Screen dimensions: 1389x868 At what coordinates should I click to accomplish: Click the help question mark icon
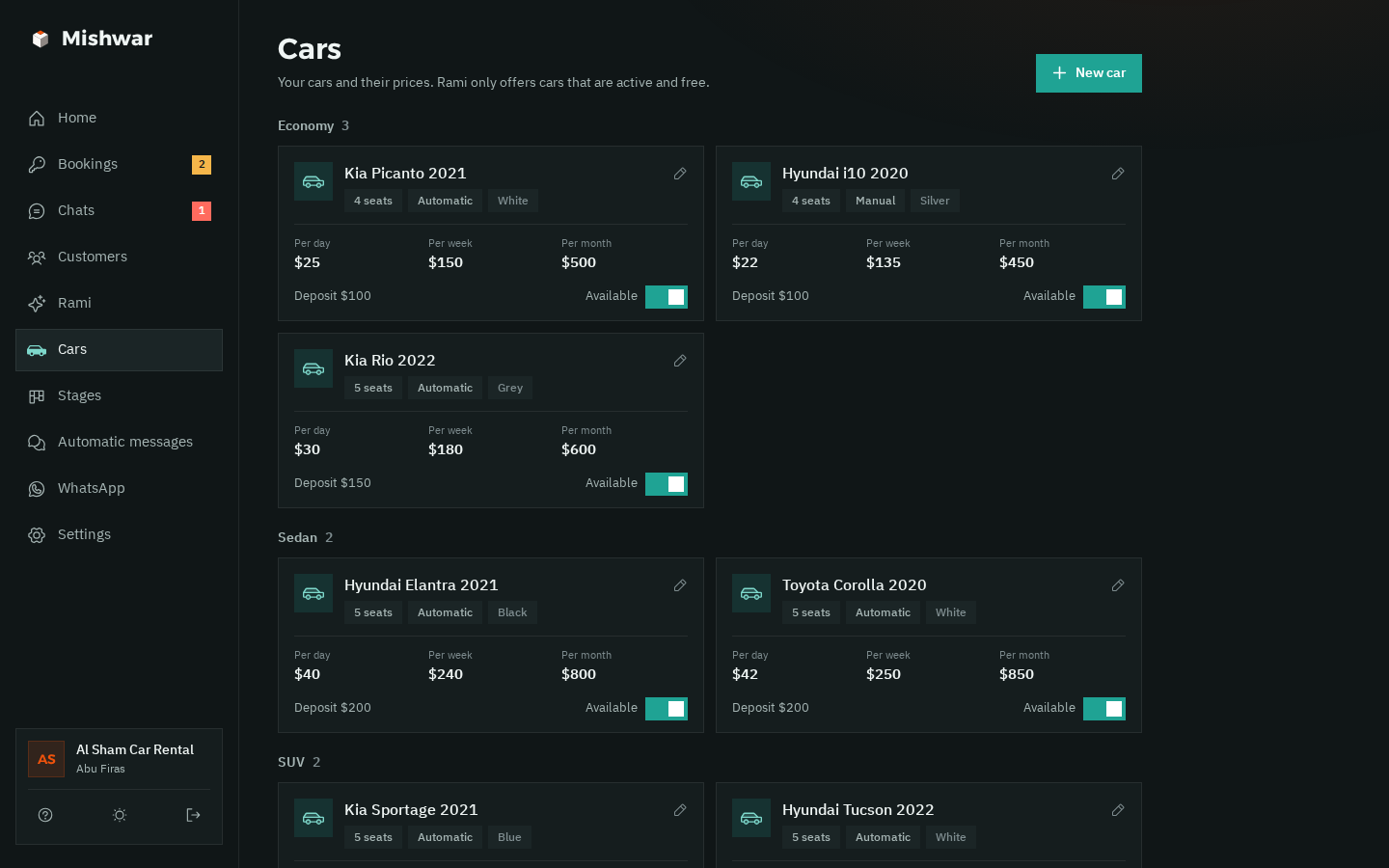click(x=45, y=815)
